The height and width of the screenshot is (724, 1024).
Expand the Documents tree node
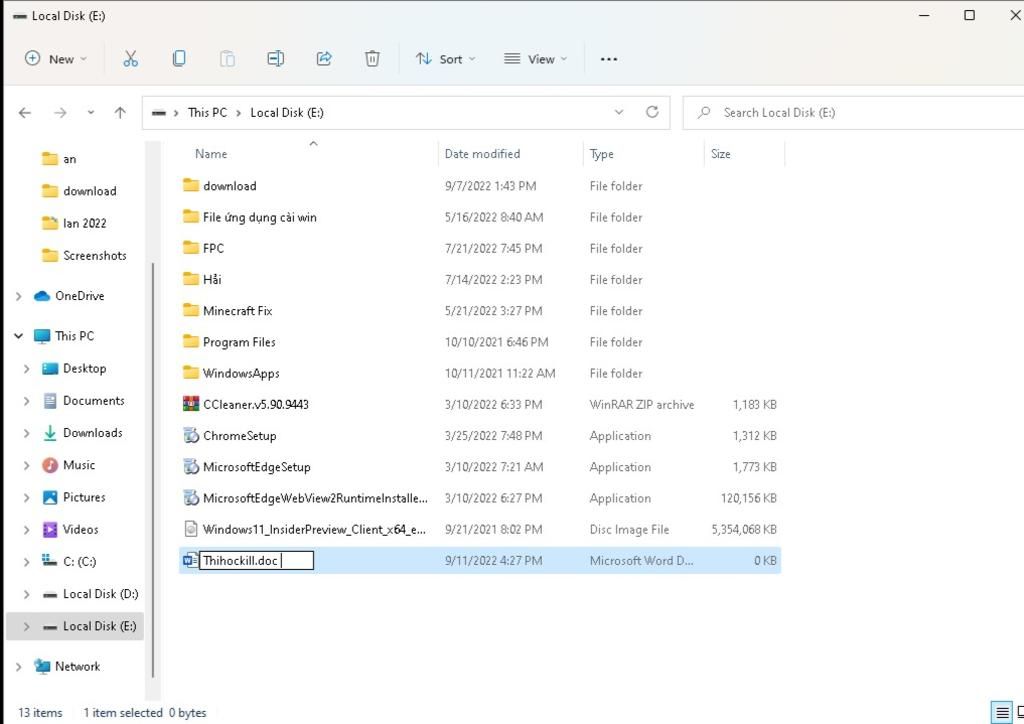click(x=27, y=401)
